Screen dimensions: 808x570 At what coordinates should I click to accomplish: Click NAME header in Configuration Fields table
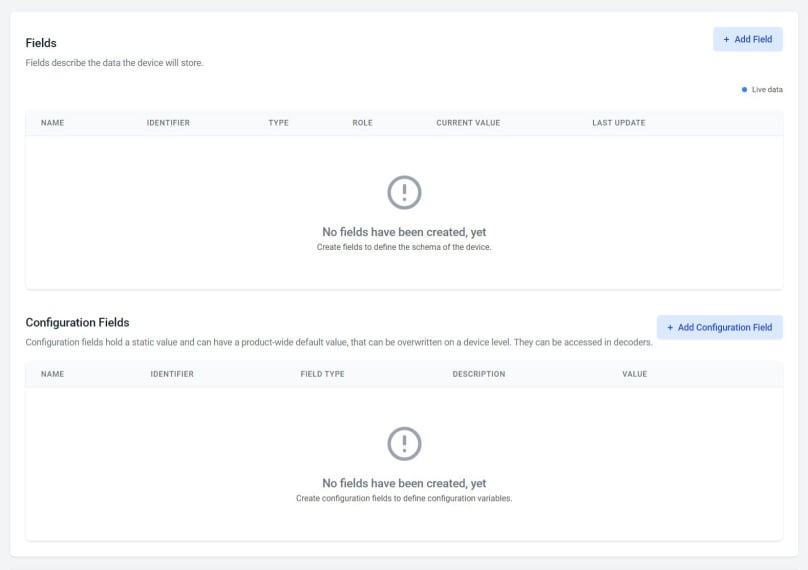53,374
